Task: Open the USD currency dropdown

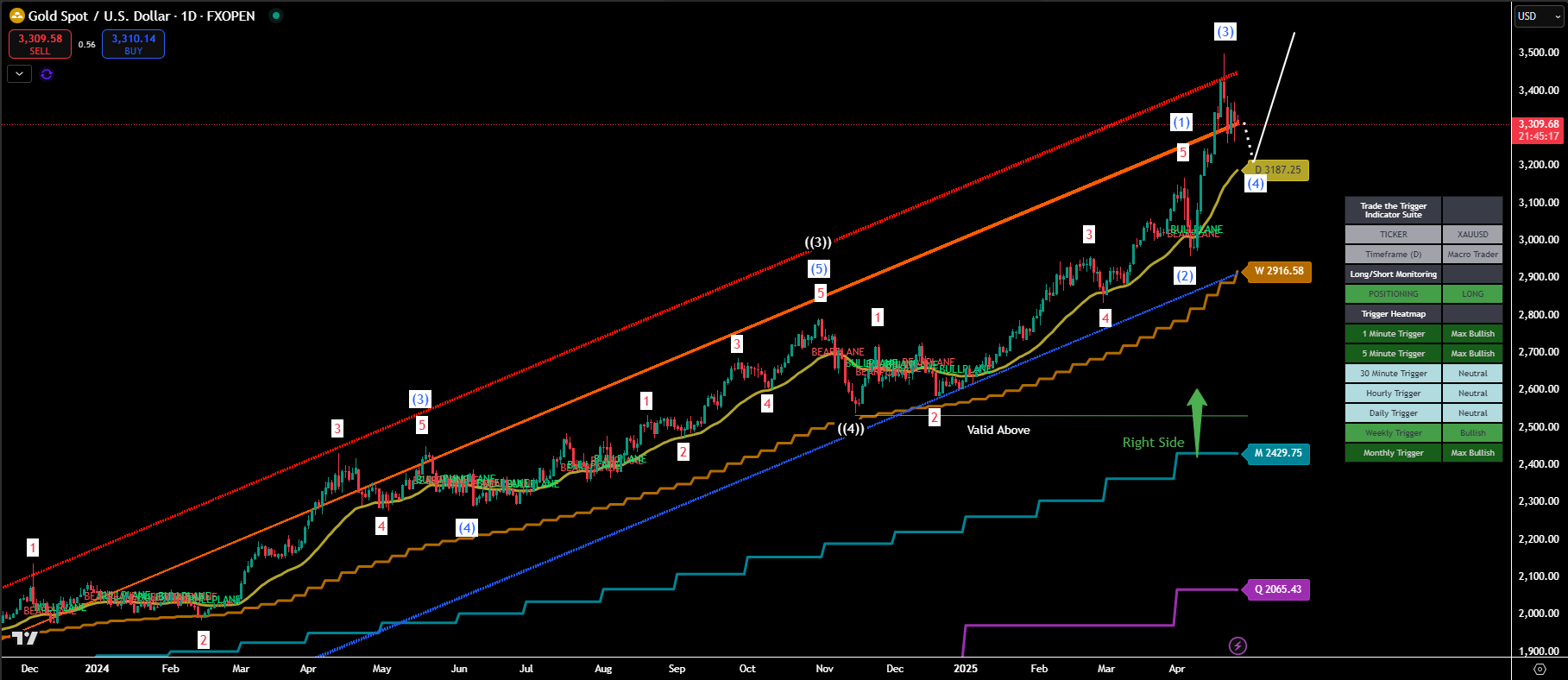Action: click(1539, 16)
